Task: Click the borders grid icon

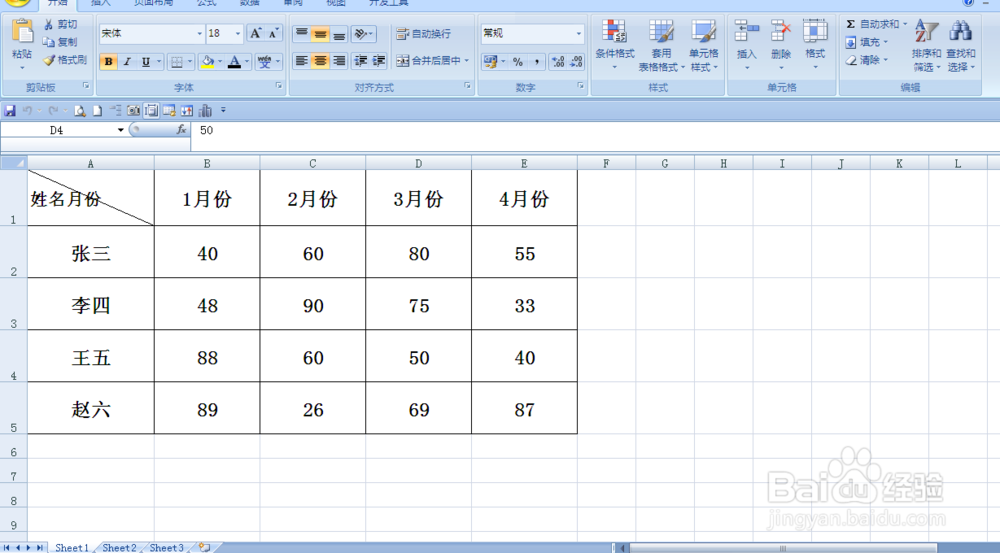Action: coord(177,62)
